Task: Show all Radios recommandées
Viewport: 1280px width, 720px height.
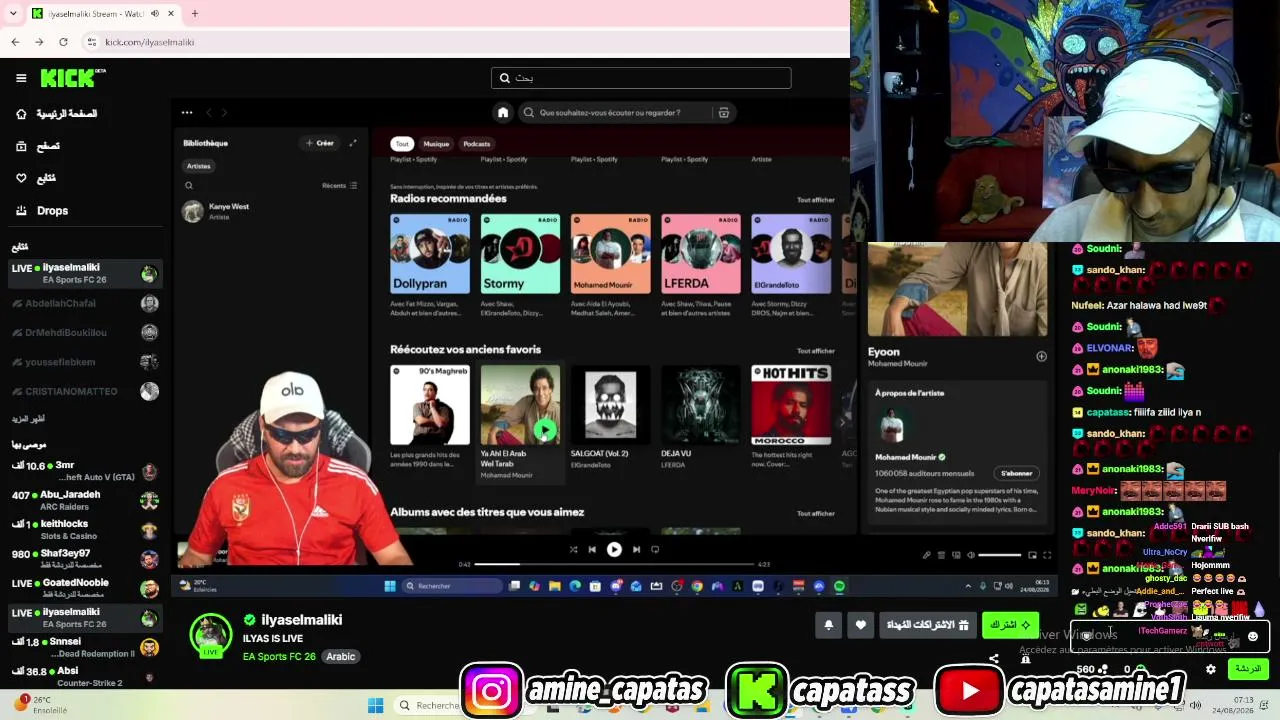Action: [x=815, y=200]
